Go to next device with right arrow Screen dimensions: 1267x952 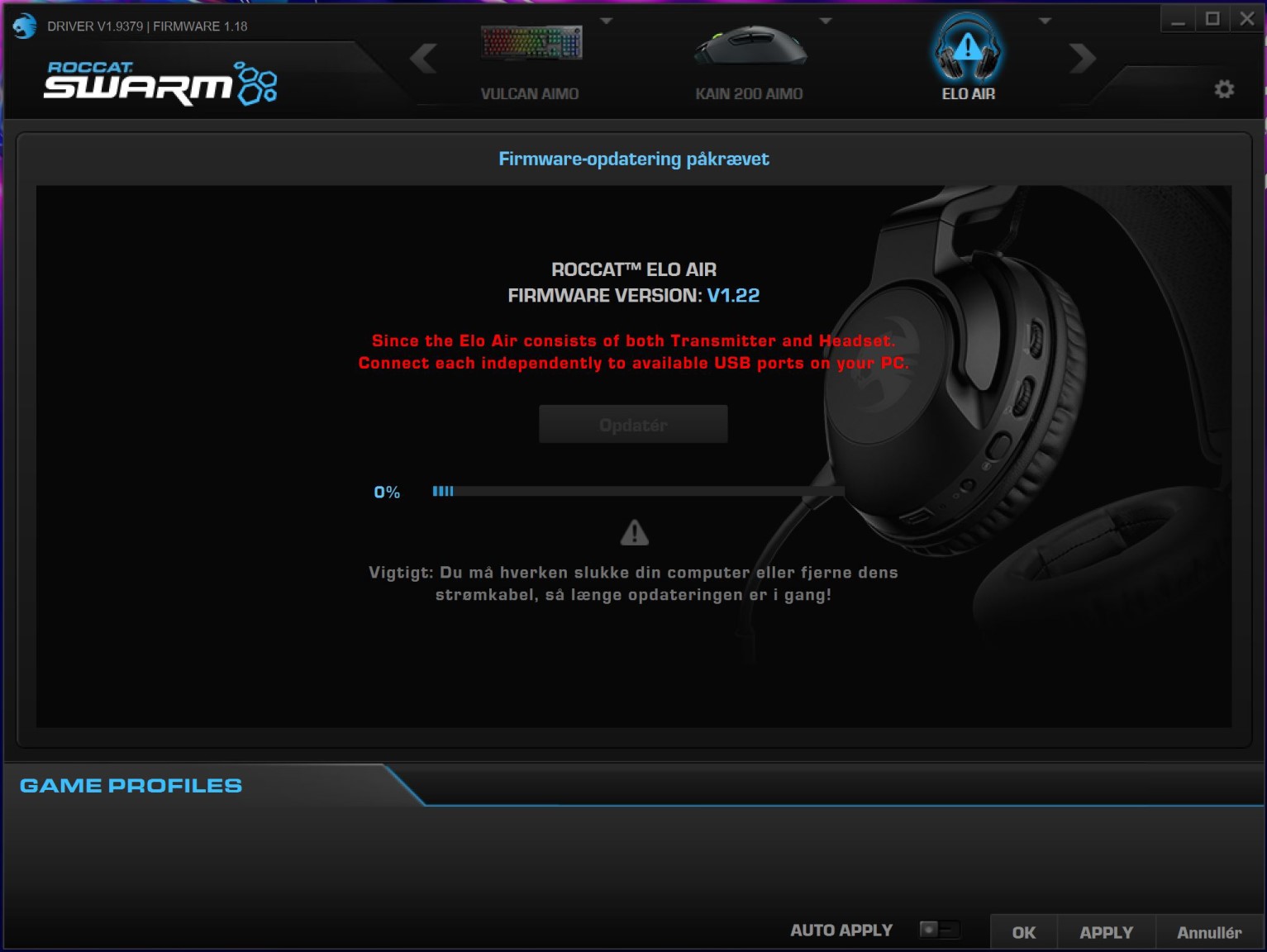pos(1082,58)
